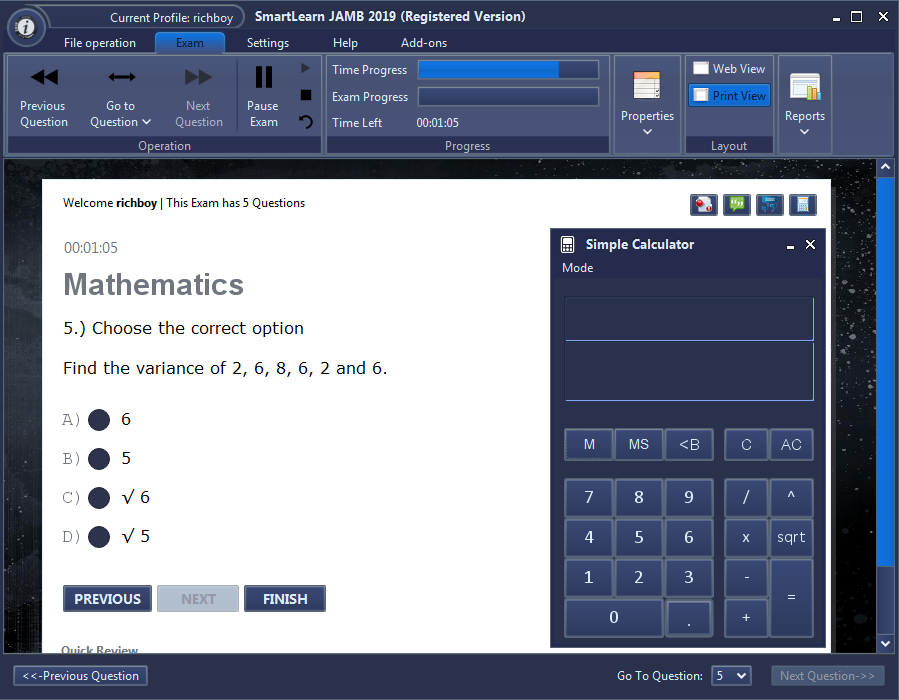This screenshot has width=899, height=700.
Task: Click the restart arrow icon in Operation group
Action: tap(306, 122)
